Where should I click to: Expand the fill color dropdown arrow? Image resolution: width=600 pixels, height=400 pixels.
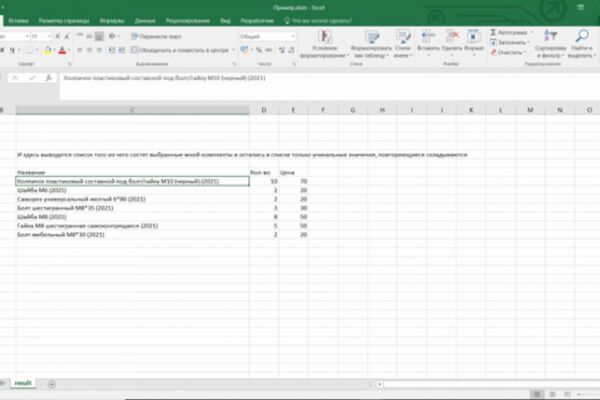coord(55,50)
